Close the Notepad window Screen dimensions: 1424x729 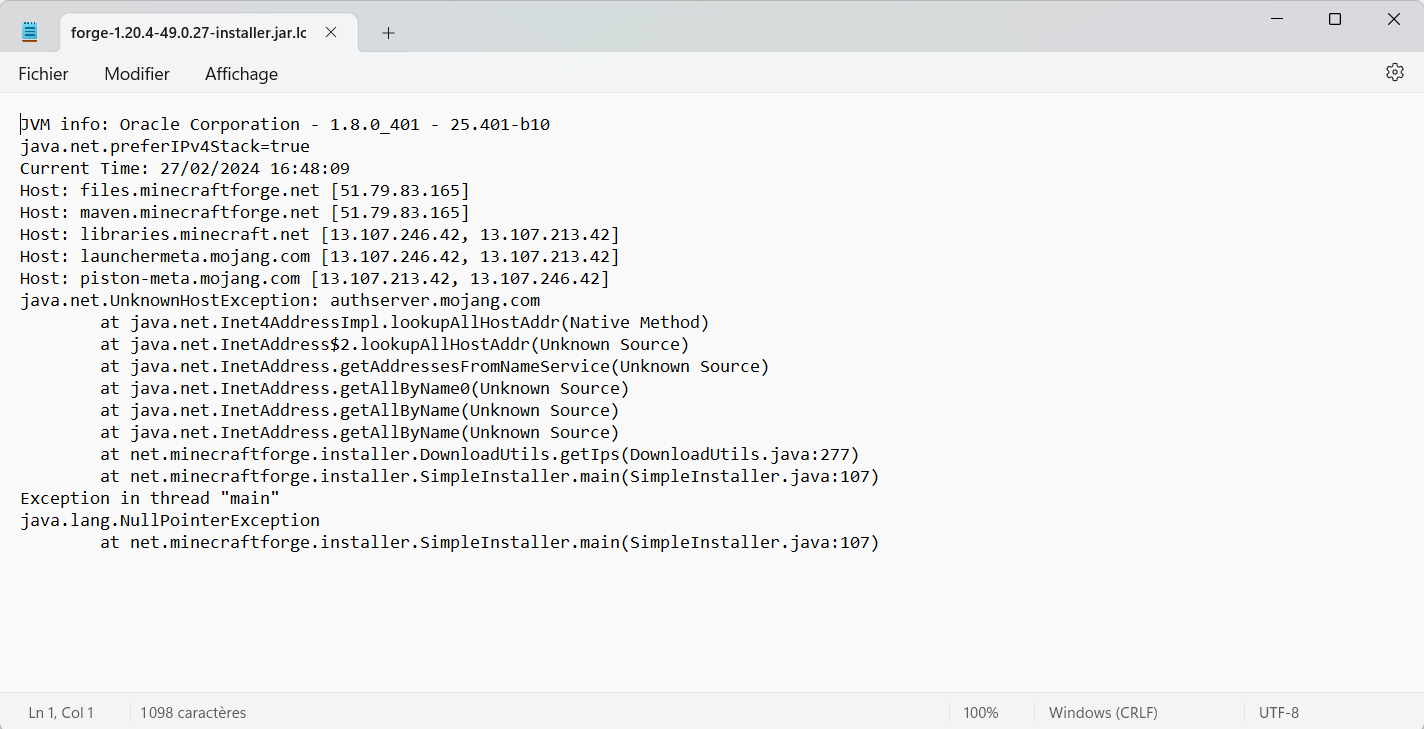coord(1394,19)
